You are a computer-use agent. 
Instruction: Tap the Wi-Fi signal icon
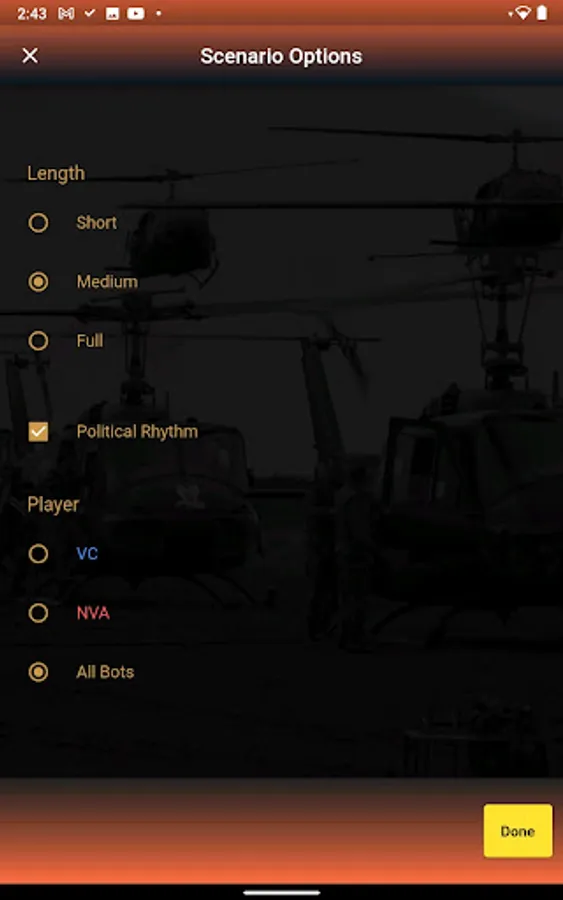(x=522, y=13)
